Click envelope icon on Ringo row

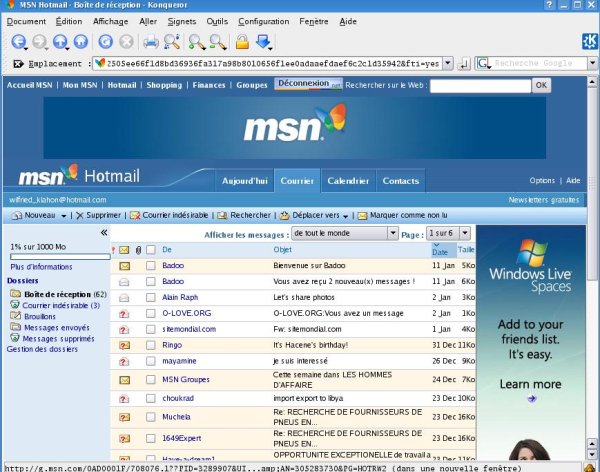click(124, 345)
